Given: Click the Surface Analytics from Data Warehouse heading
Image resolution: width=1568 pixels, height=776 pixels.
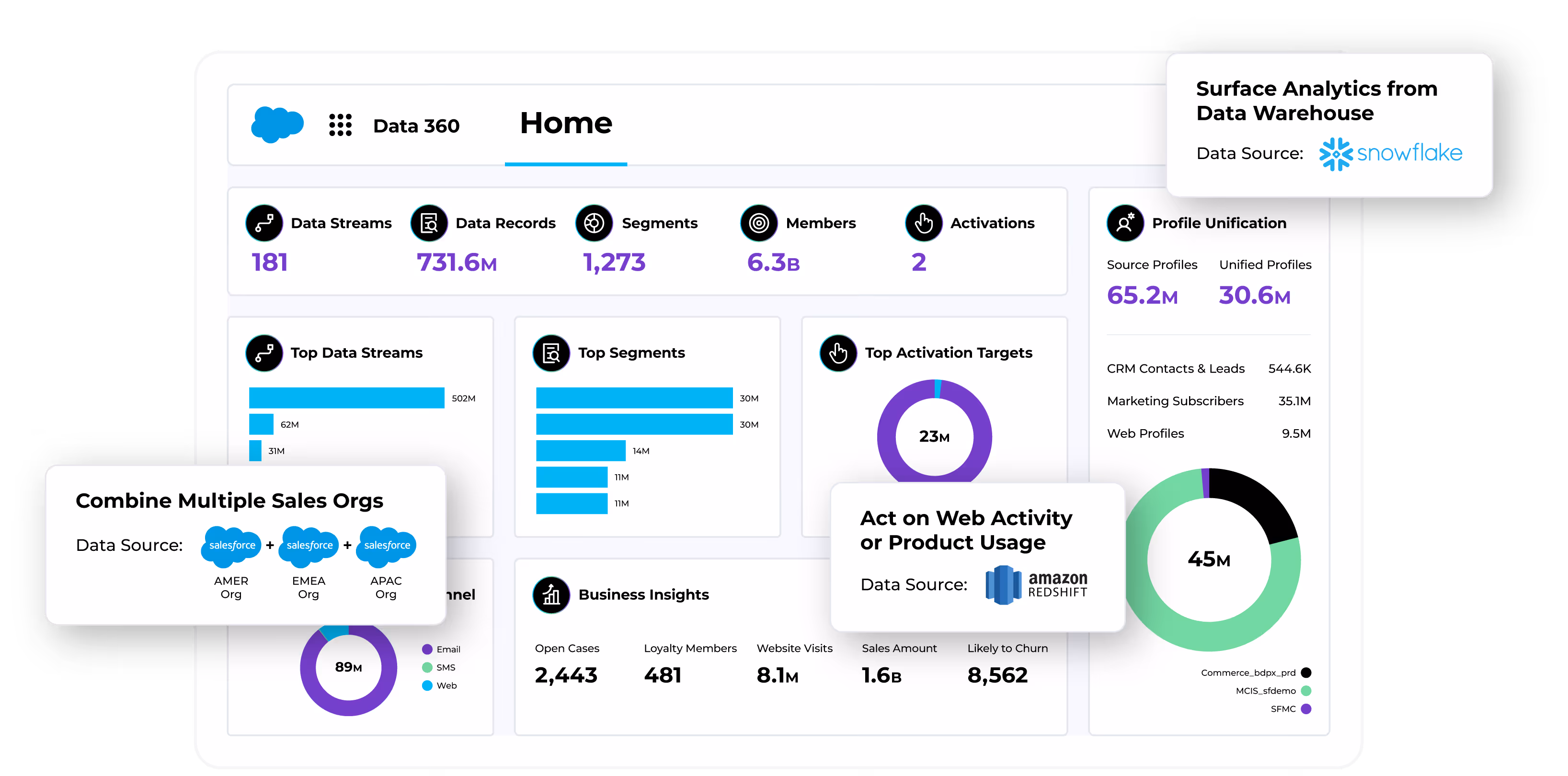Looking at the screenshot, I should click(x=1316, y=101).
